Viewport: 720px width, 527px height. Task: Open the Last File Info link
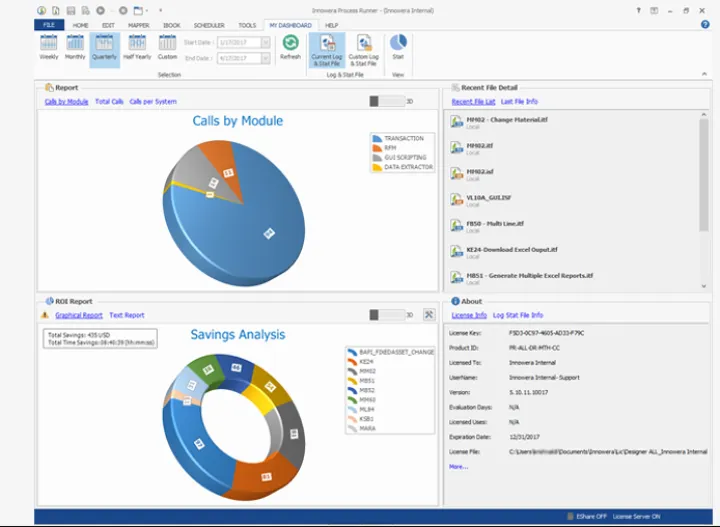click(x=519, y=102)
